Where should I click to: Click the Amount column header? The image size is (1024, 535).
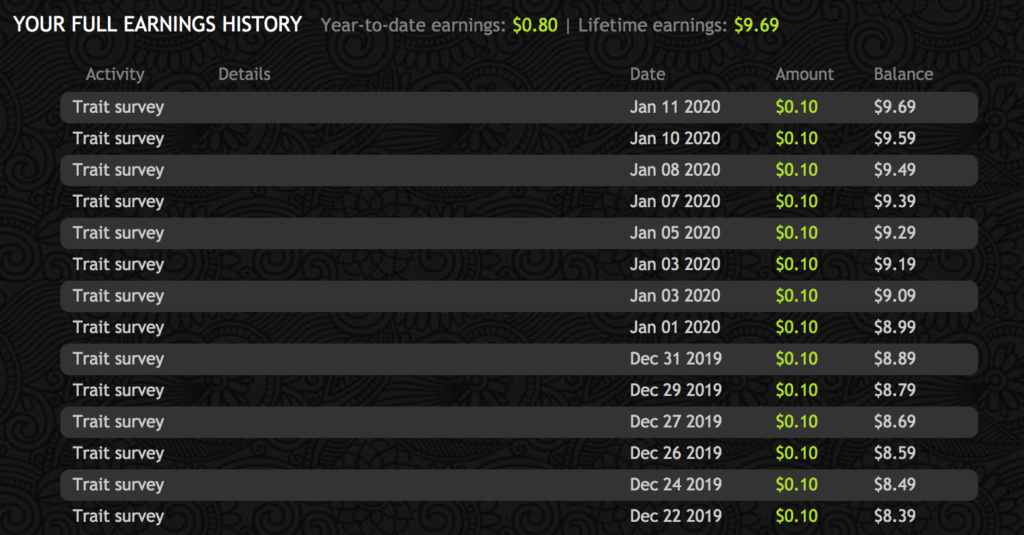point(805,74)
